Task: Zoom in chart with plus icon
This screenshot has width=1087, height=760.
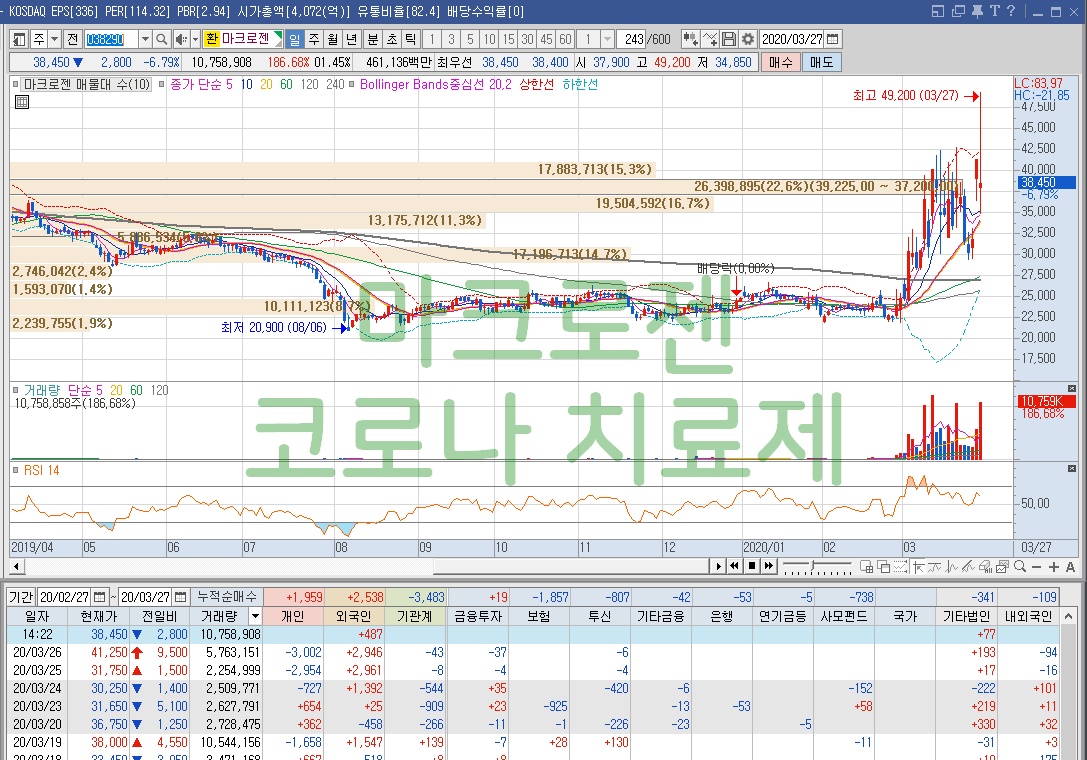Action: 1054,567
